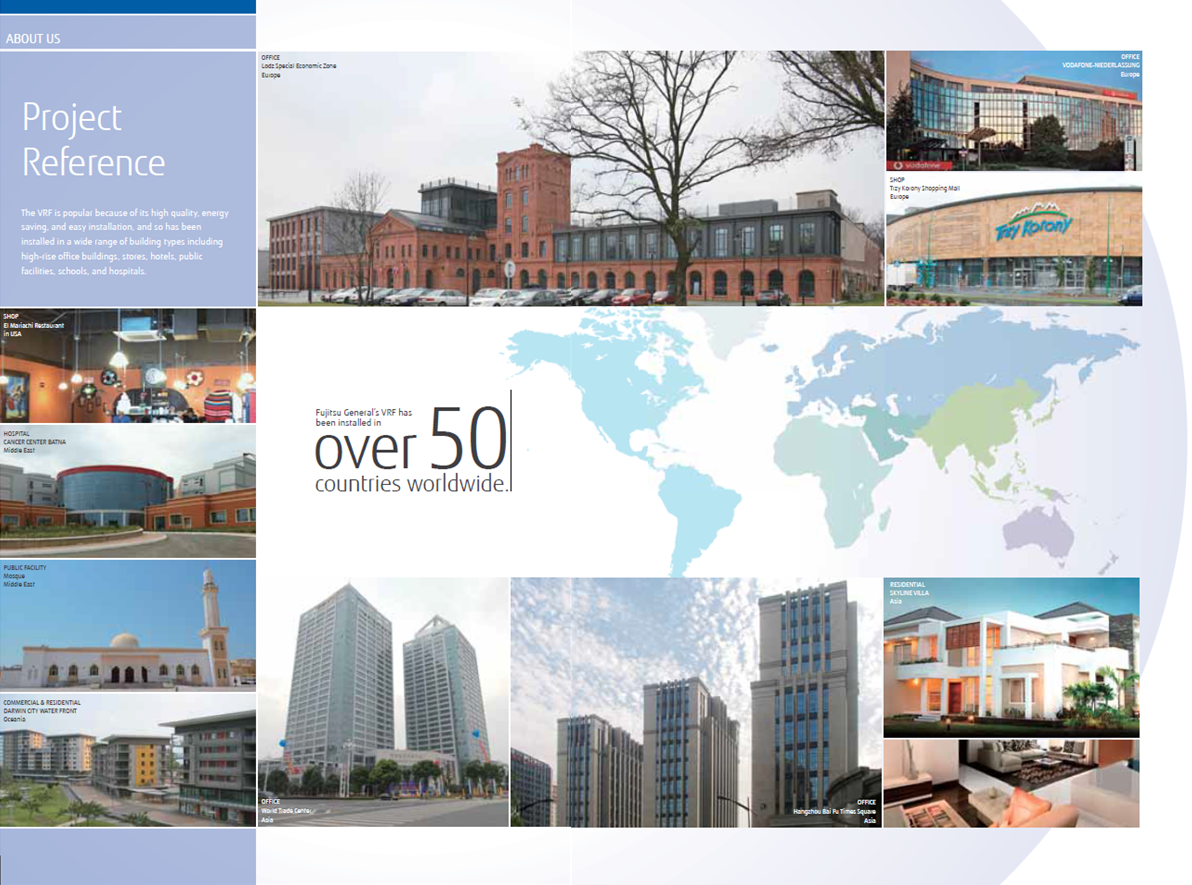Screen dimensions: 1192x885
Task: Open the Mosque public facility photo
Action: (128, 625)
